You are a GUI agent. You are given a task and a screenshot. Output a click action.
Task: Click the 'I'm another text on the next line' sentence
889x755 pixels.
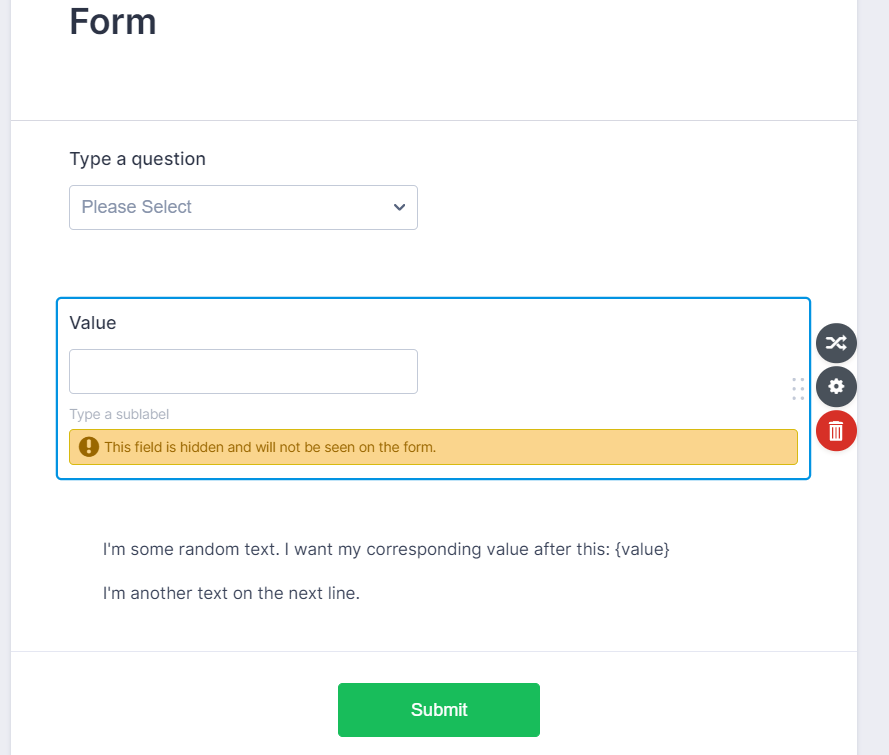(231, 593)
